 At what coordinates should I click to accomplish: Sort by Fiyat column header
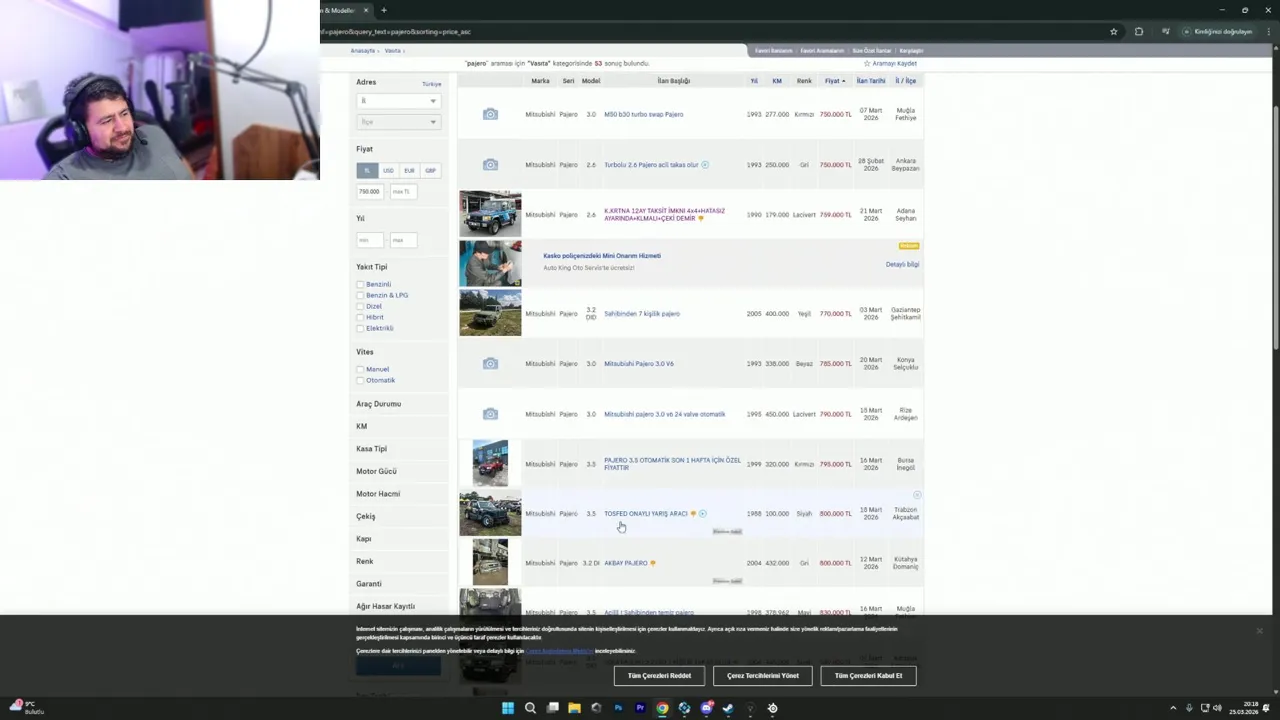(835, 81)
